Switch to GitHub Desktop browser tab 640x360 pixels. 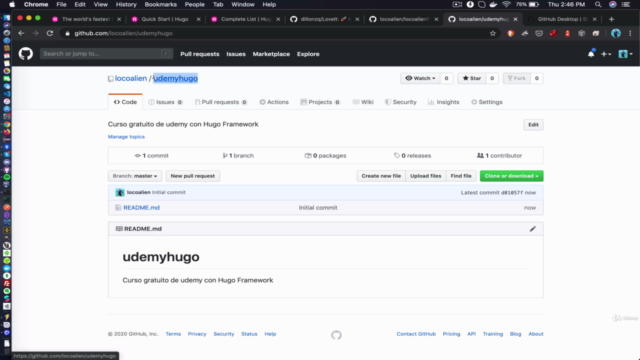562,19
